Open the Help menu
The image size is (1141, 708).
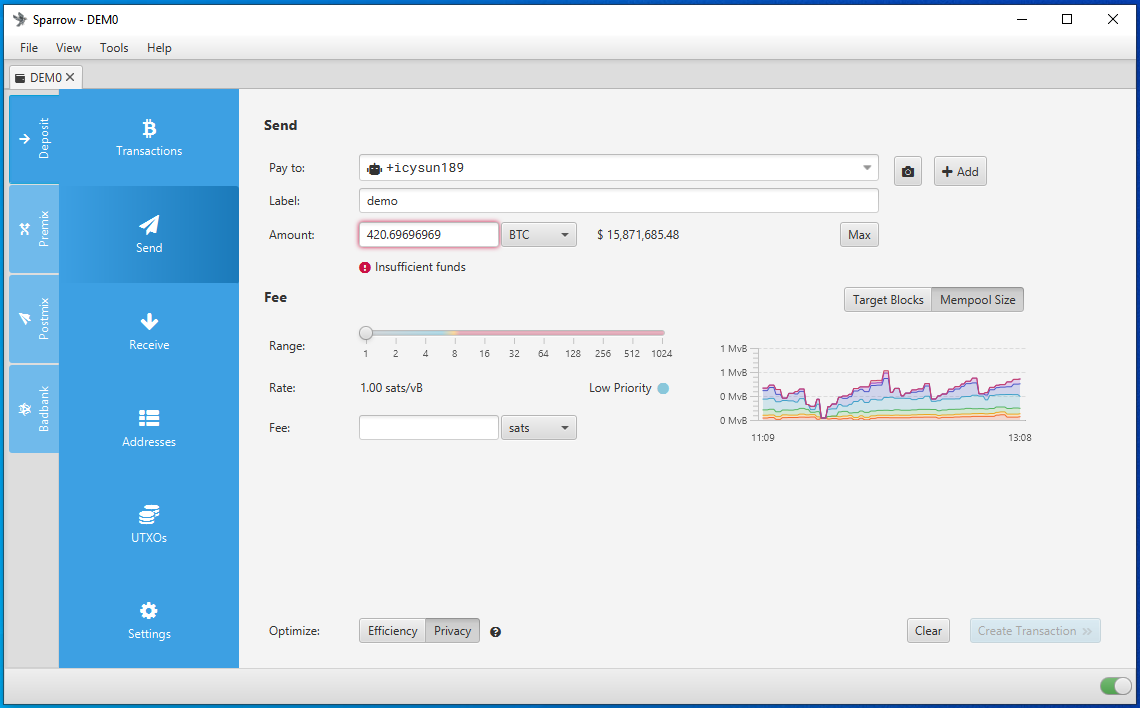(x=159, y=48)
